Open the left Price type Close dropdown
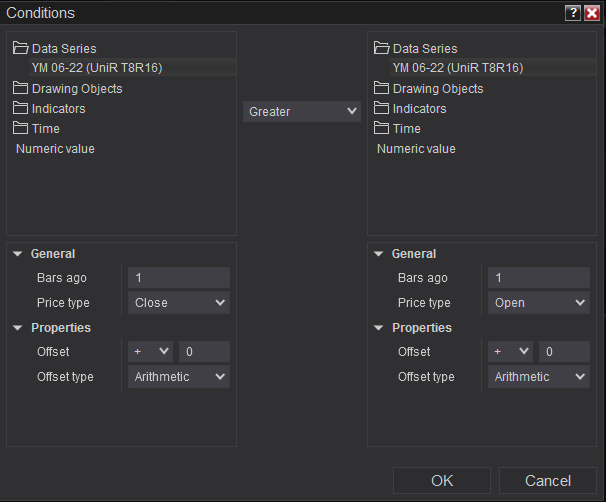Screen dimensions: 606x502 coord(179,303)
